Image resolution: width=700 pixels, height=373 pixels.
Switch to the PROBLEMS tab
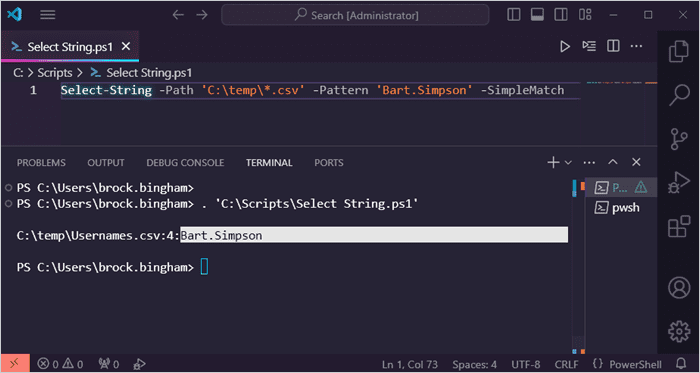pos(41,163)
